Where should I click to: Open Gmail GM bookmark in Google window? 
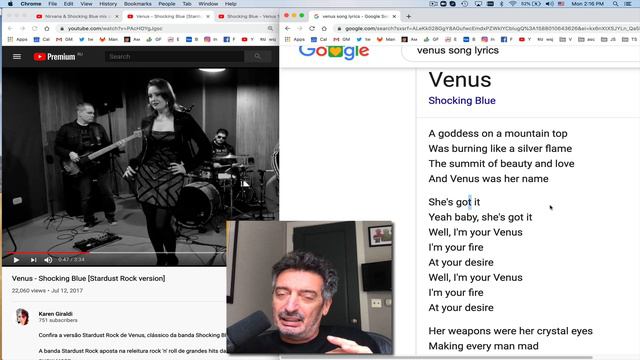(x=342, y=40)
